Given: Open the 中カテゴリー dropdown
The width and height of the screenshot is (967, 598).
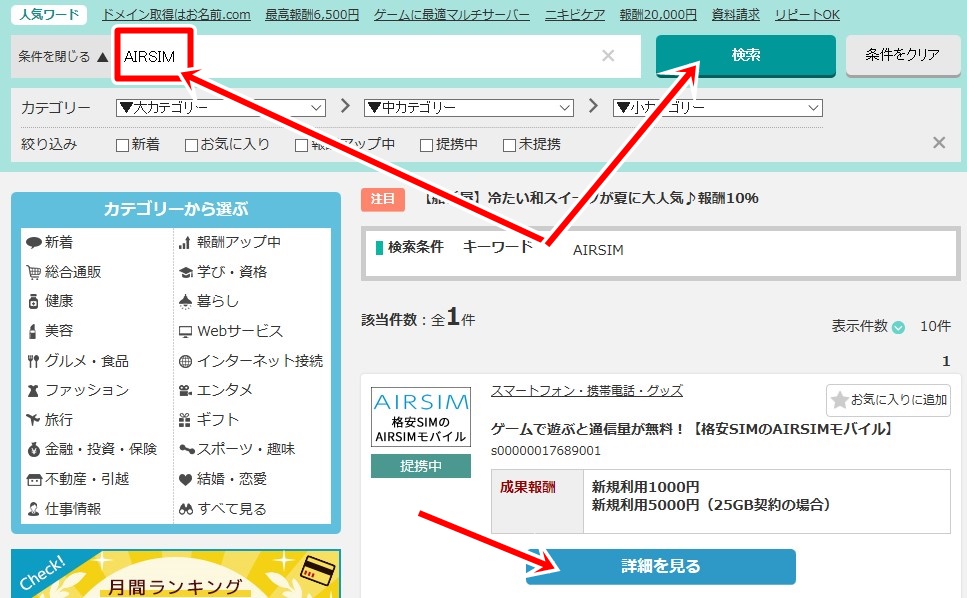Looking at the screenshot, I should (x=469, y=108).
